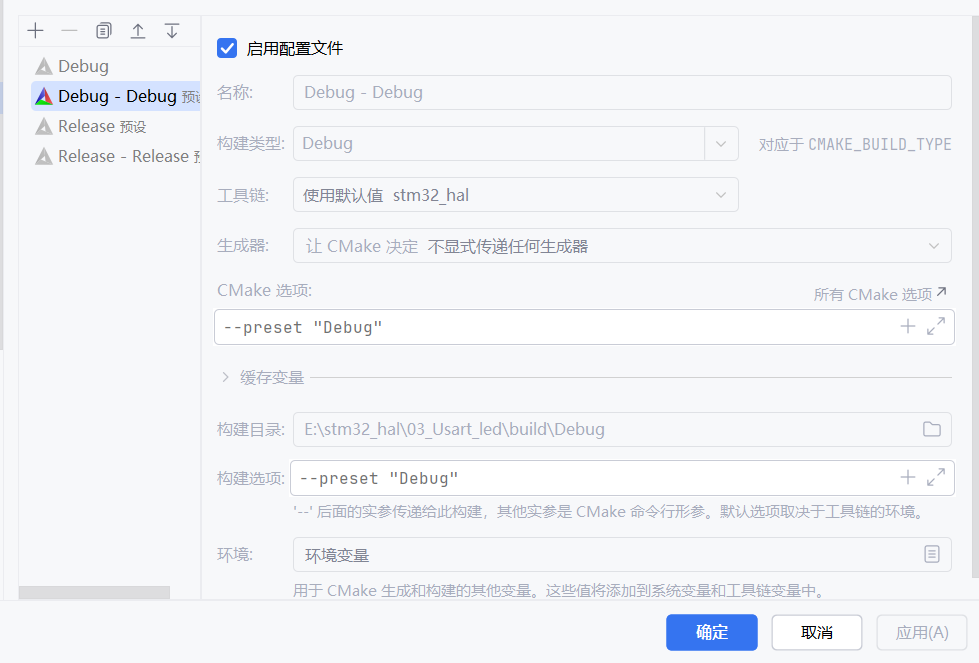Click 应用(A) button

(922, 632)
